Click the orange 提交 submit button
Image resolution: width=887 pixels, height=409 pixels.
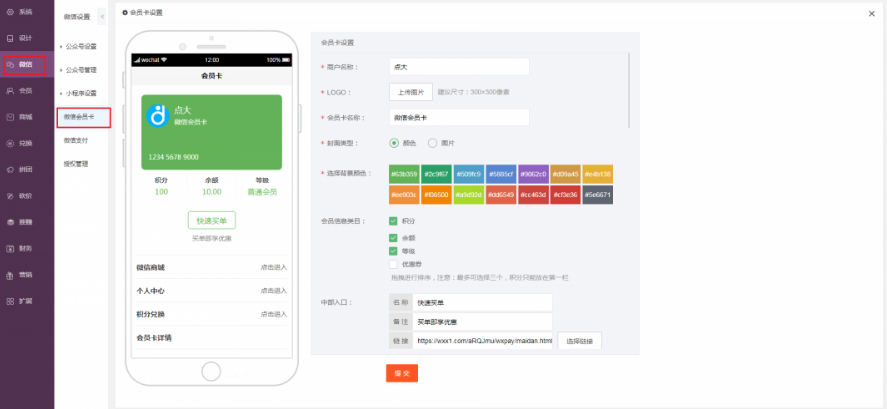click(401, 373)
